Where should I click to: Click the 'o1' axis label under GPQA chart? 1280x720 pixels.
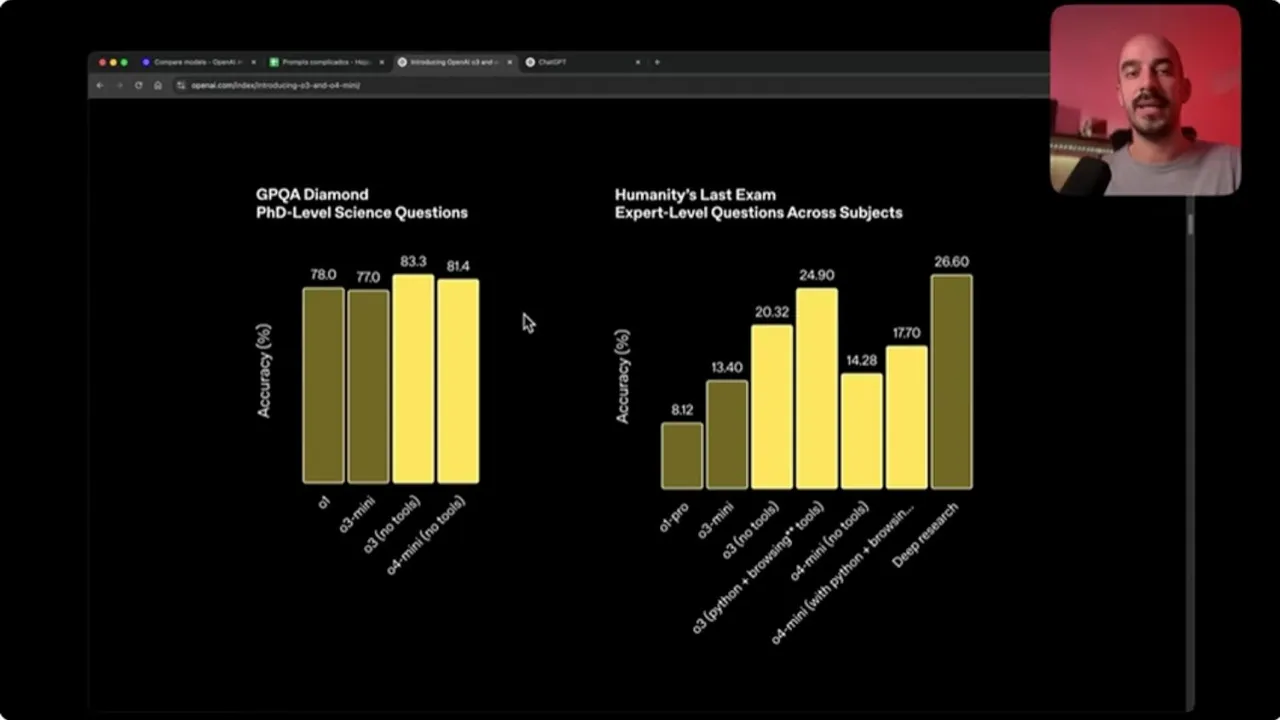pos(324,503)
